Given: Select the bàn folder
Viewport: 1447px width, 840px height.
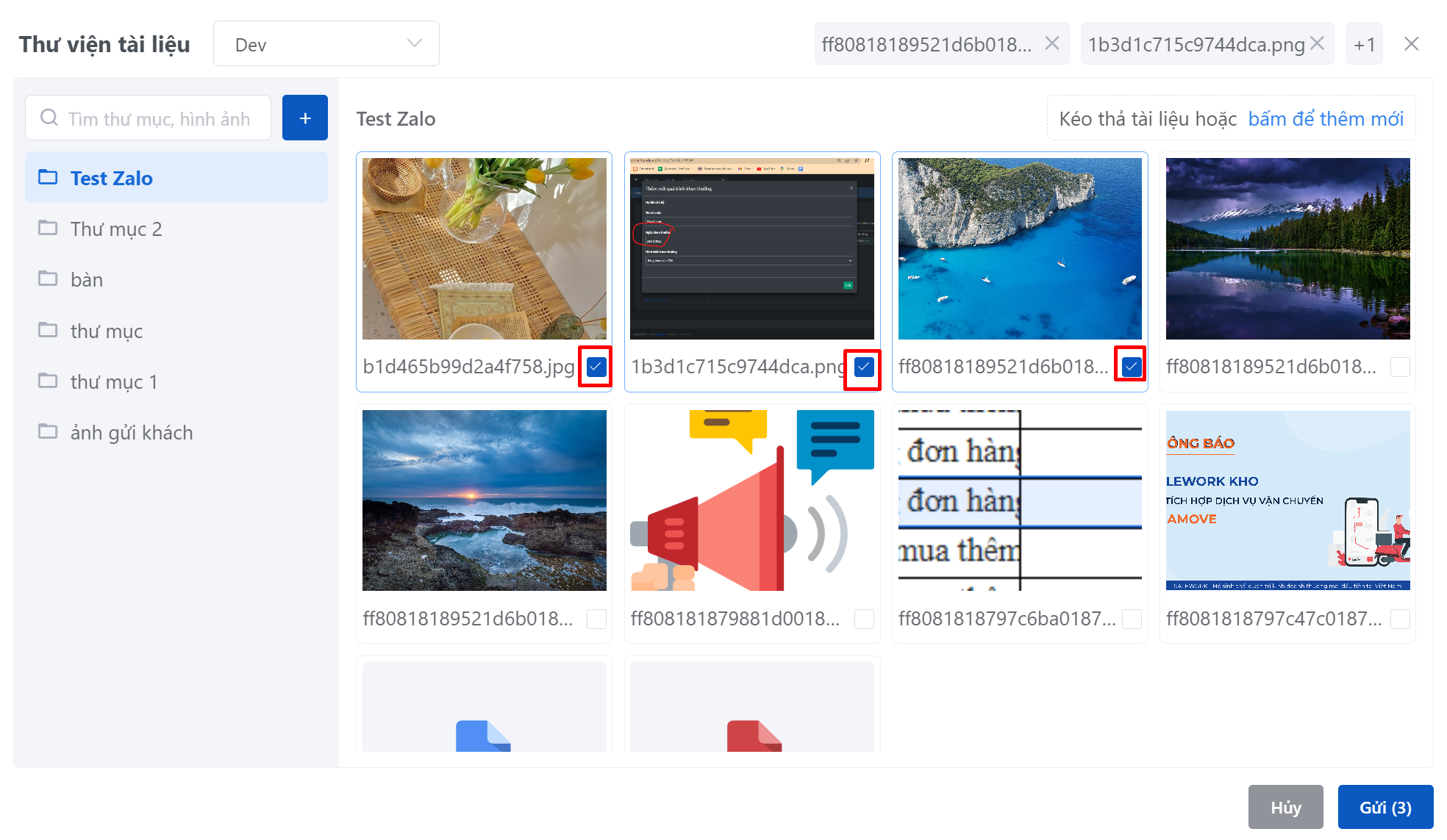Looking at the screenshot, I should pyautogui.click(x=87, y=279).
